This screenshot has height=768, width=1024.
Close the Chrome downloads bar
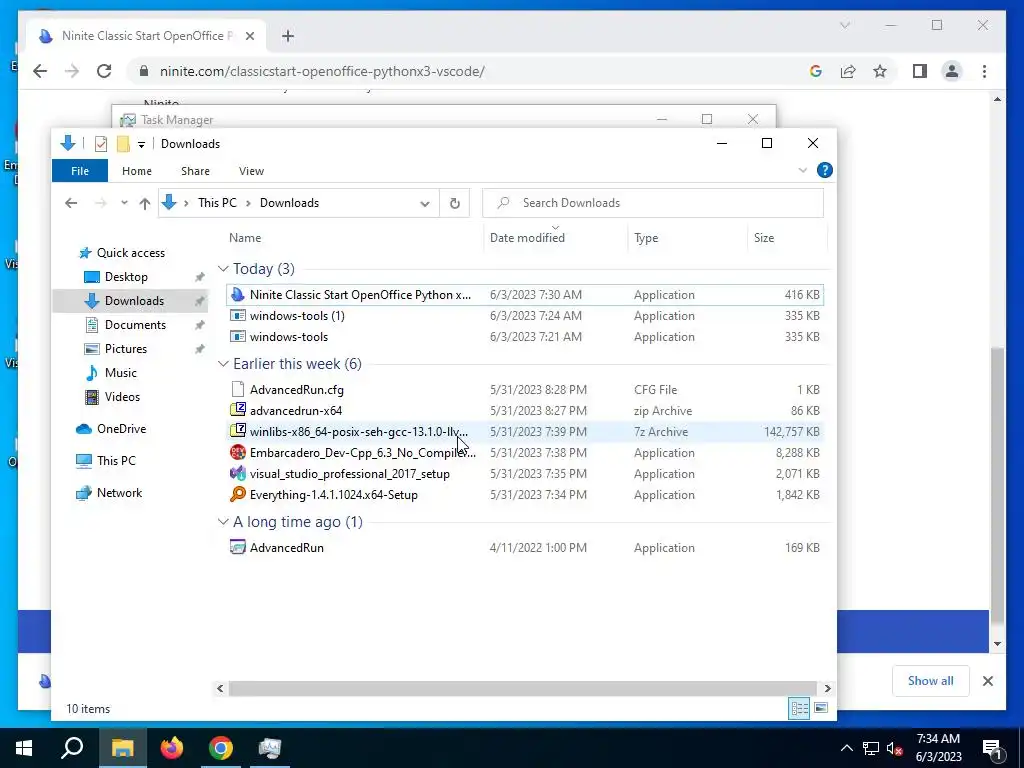pos(988,681)
